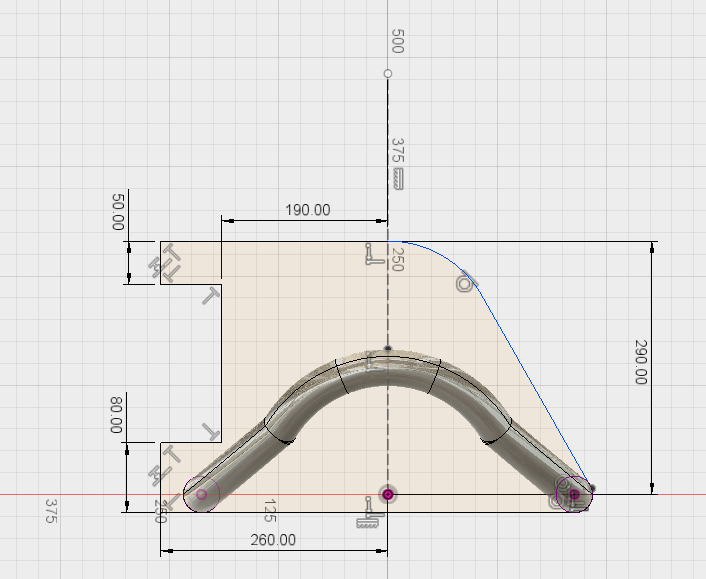Image resolution: width=706 pixels, height=579 pixels.
Task: Select the coincident constraint icon at right pipe end
Action: (x=558, y=502)
